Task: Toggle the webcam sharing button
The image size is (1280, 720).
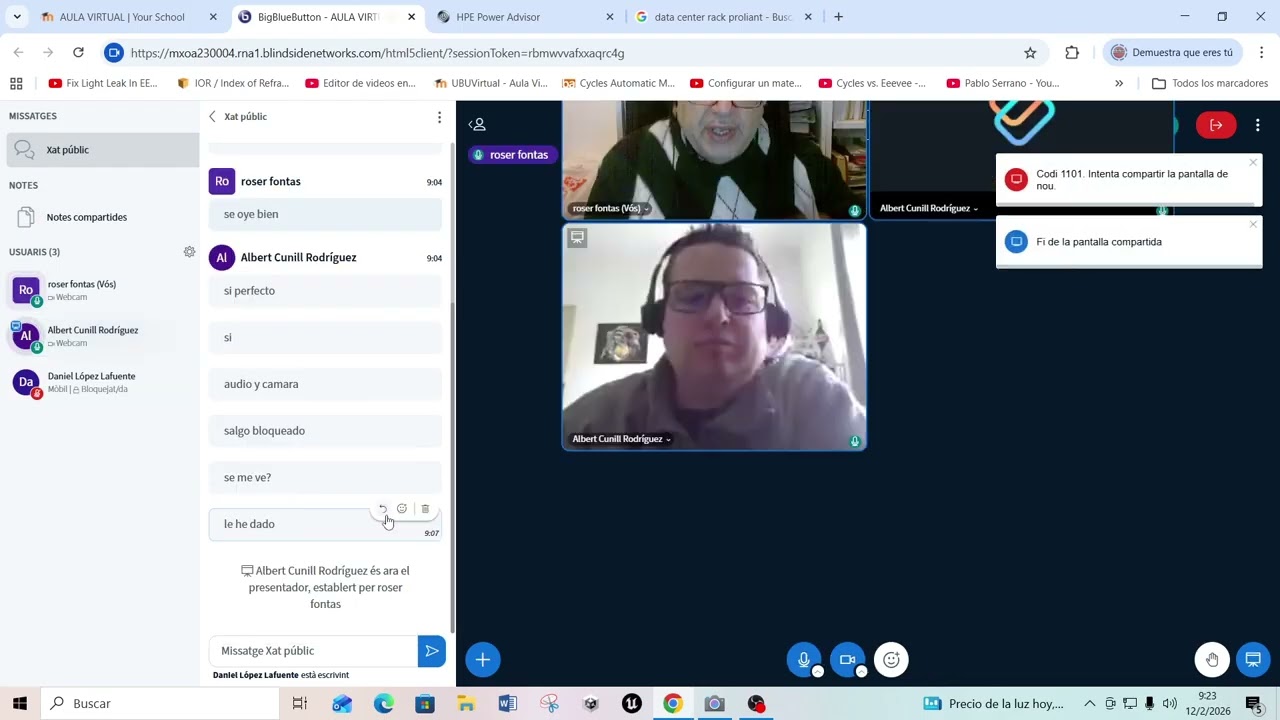Action: coord(847,659)
